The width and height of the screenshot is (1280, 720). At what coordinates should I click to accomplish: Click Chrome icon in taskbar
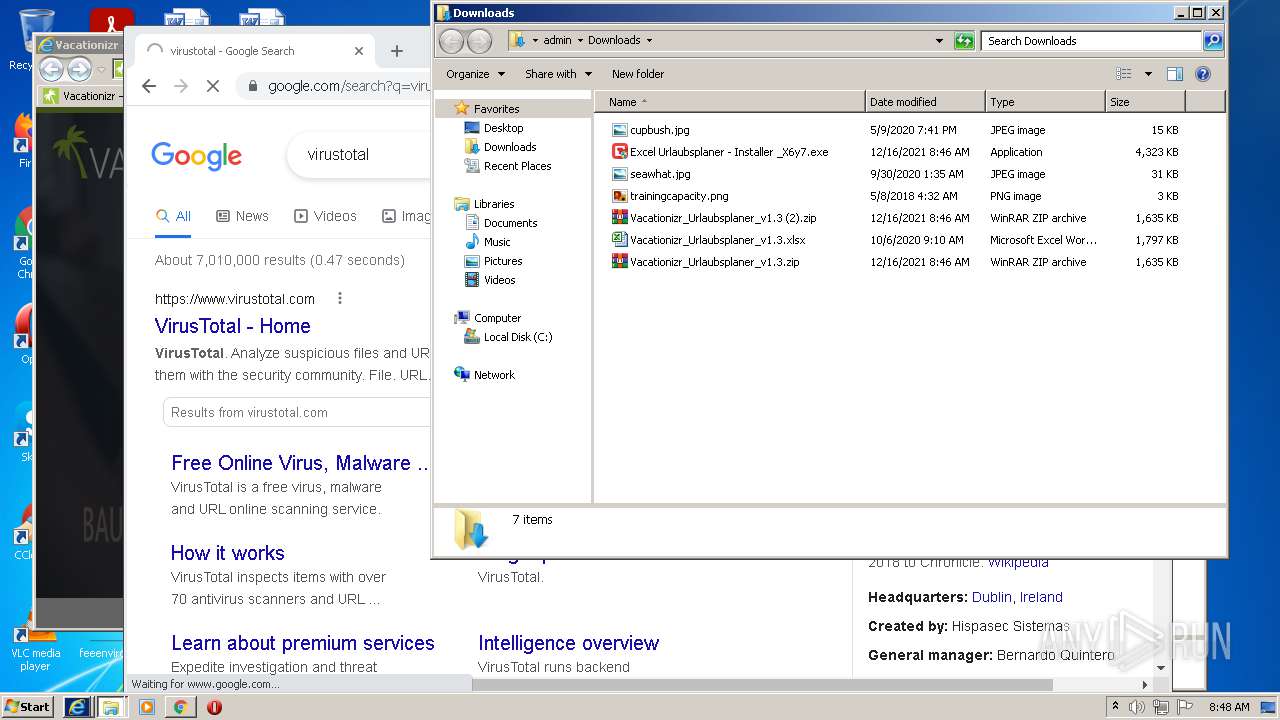pyautogui.click(x=180, y=707)
